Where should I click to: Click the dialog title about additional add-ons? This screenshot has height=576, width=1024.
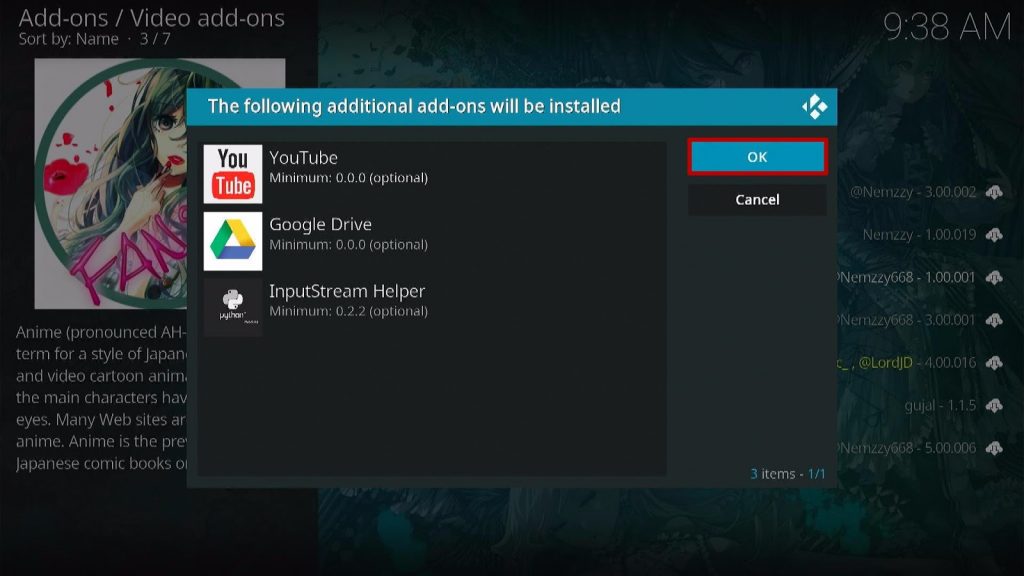click(x=414, y=106)
